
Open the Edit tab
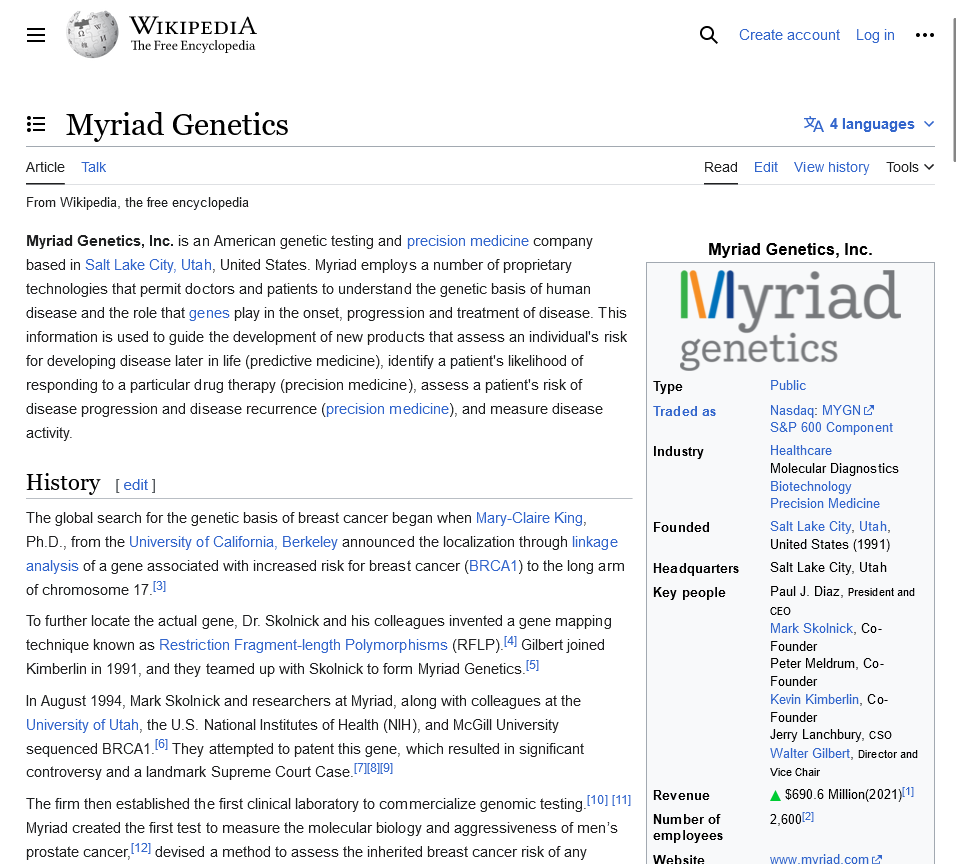(766, 167)
